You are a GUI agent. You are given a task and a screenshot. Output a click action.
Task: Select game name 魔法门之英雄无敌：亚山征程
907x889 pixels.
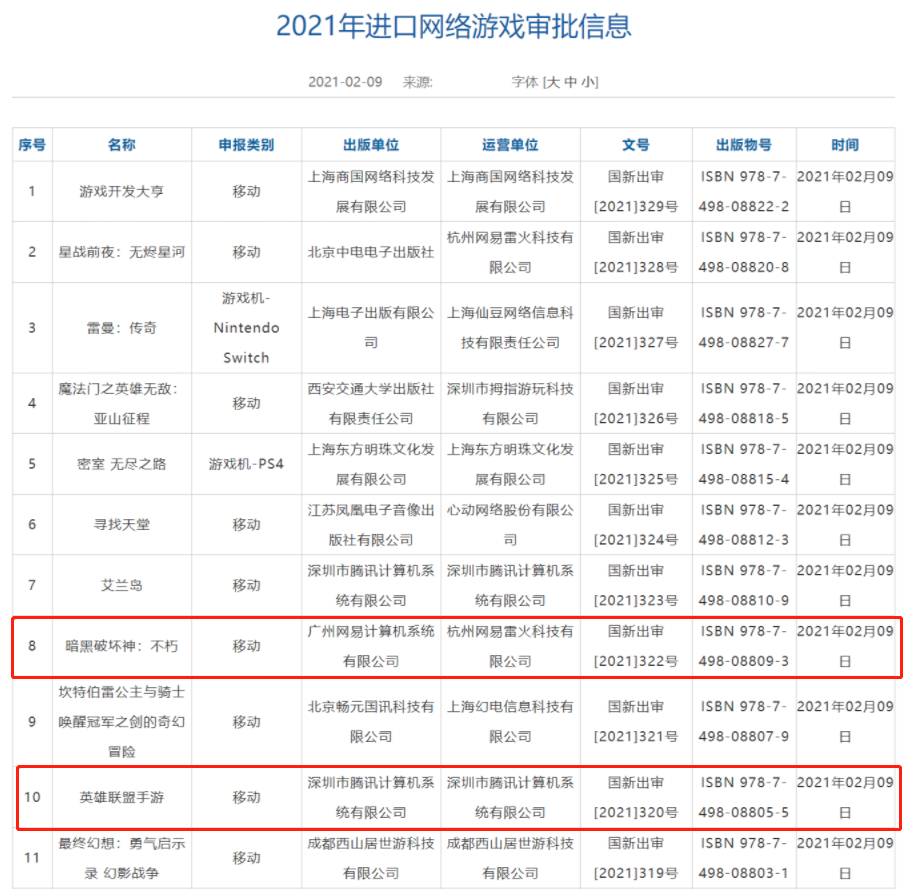[121, 404]
